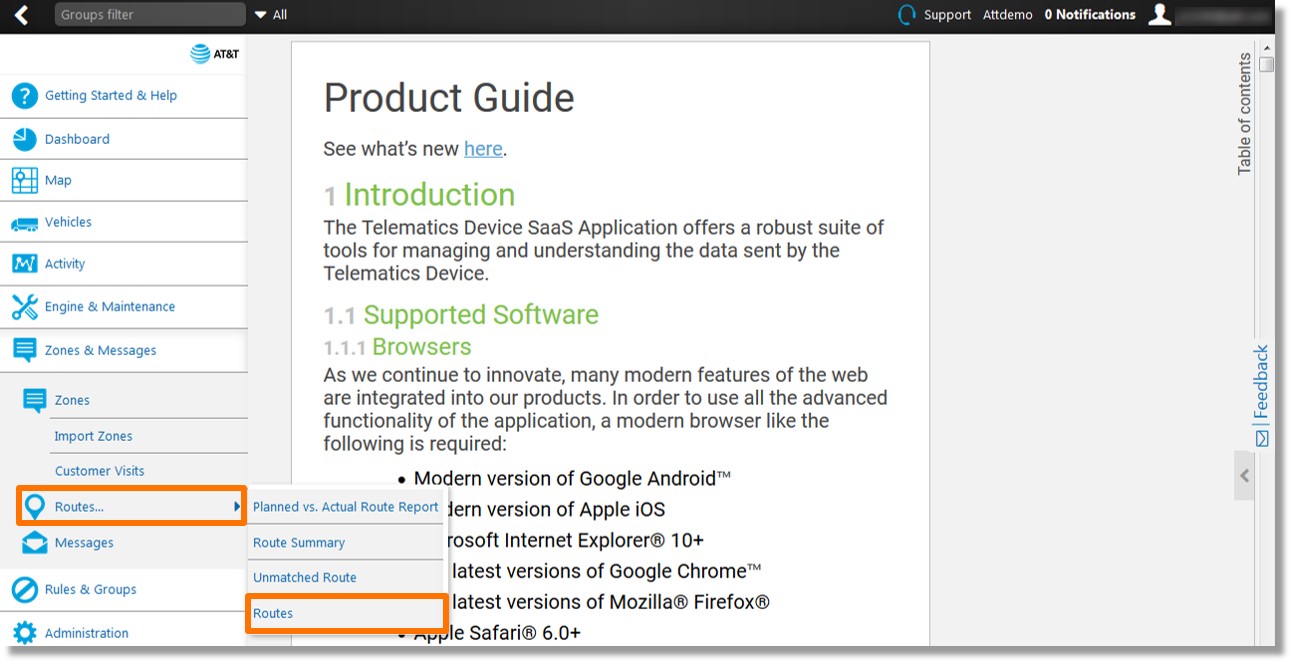Focus the Groups filter field
The height and width of the screenshot is (664, 1293).
pyautogui.click(x=150, y=15)
